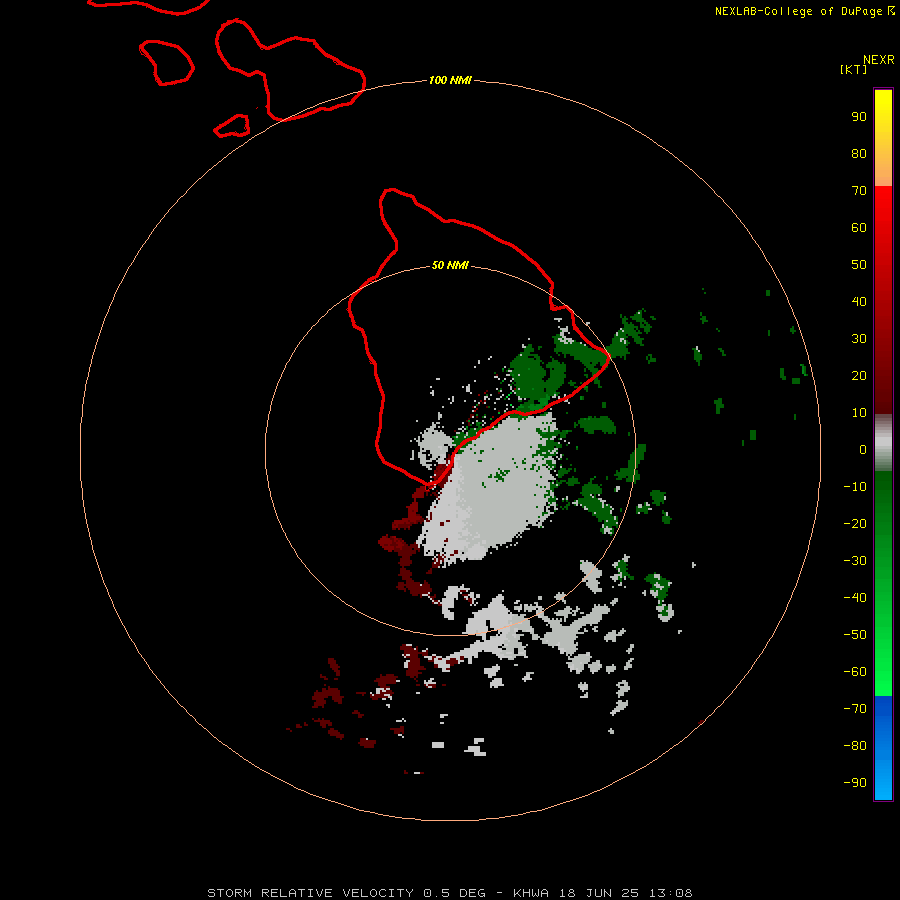Click the -90 value on the velocity scale
This screenshot has width=900, height=900.
[x=855, y=783]
